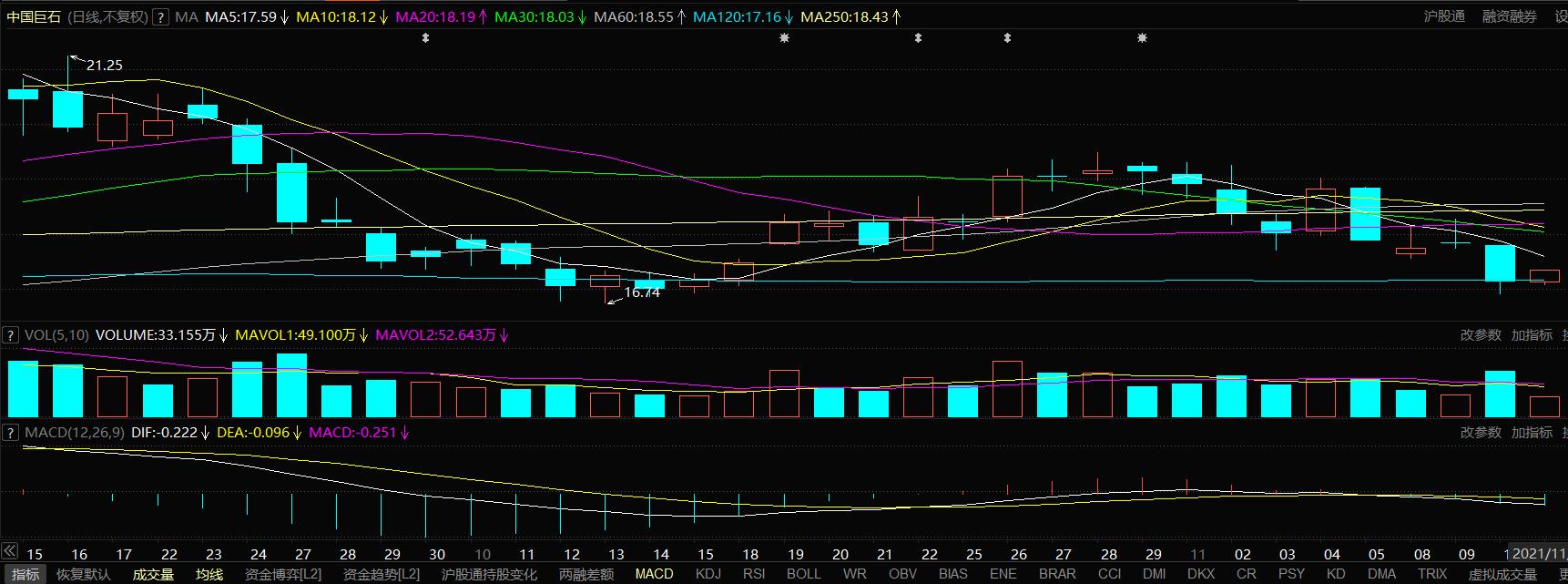Open the 沪股通 link at top right

coord(1444,16)
